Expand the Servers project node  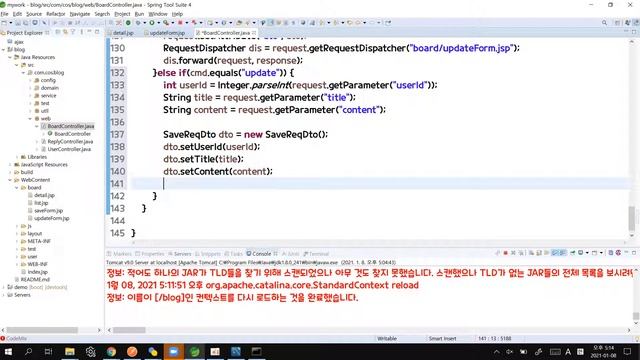click(4, 295)
